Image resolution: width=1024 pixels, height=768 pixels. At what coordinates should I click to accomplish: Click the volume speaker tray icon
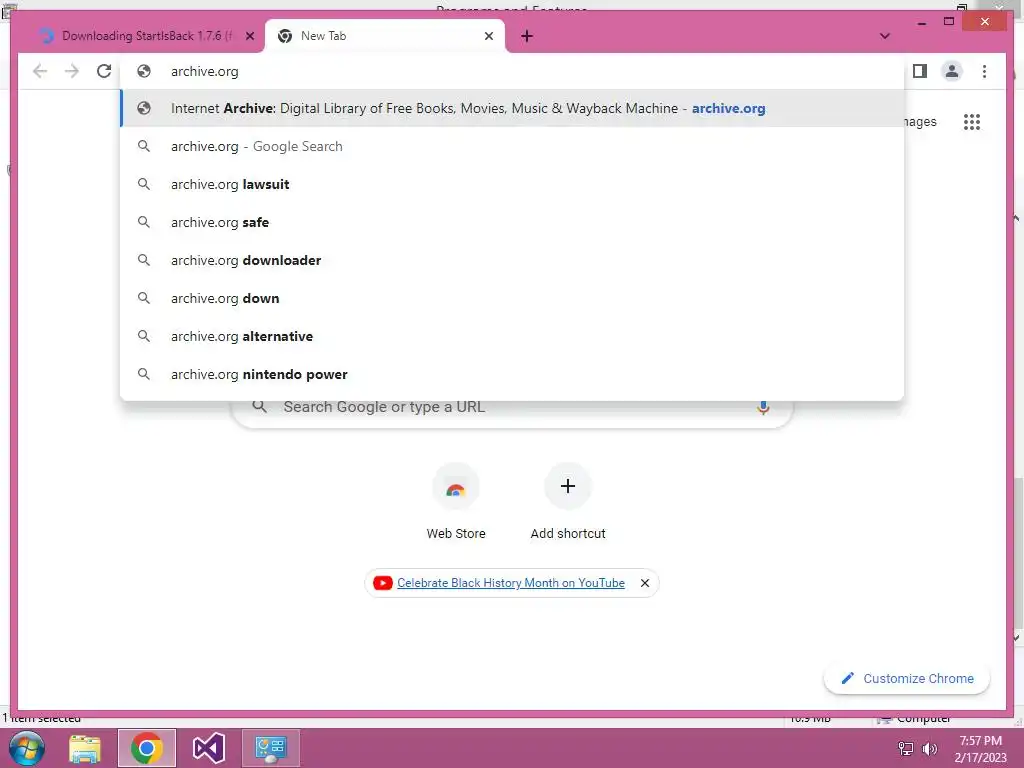point(929,749)
